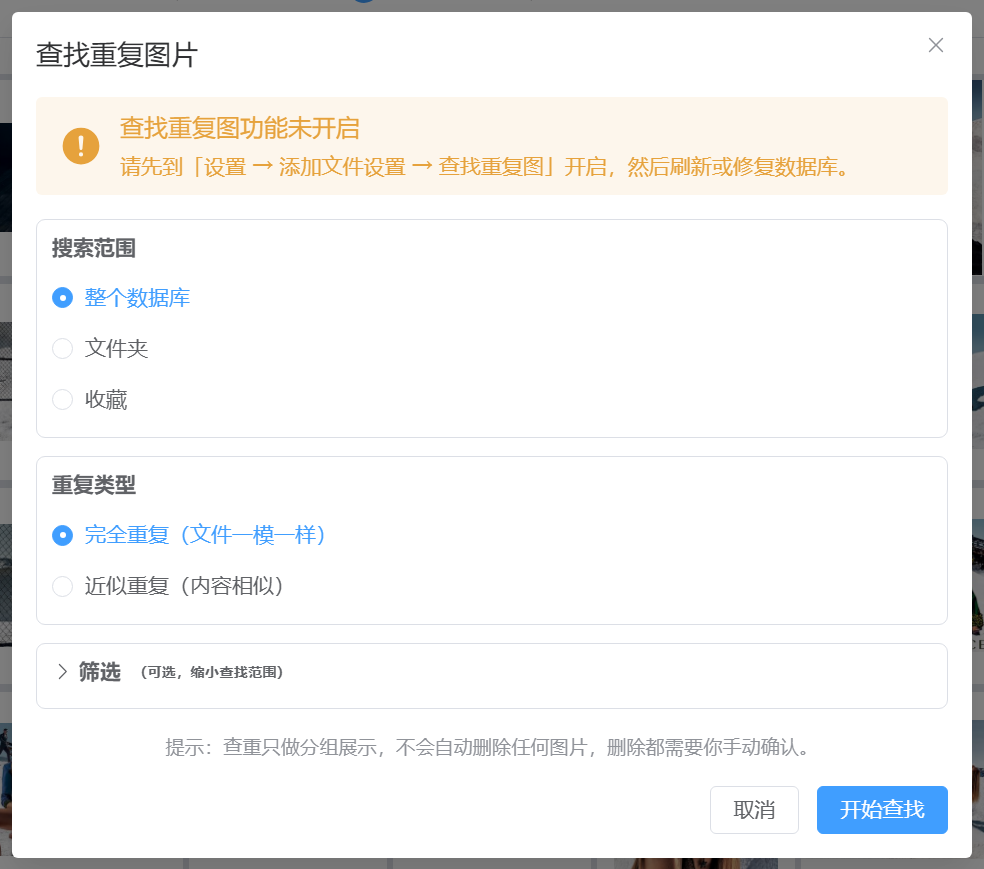Switch to 近似重复 (内容相似) duplicate type
The height and width of the screenshot is (869, 984).
coord(168,586)
